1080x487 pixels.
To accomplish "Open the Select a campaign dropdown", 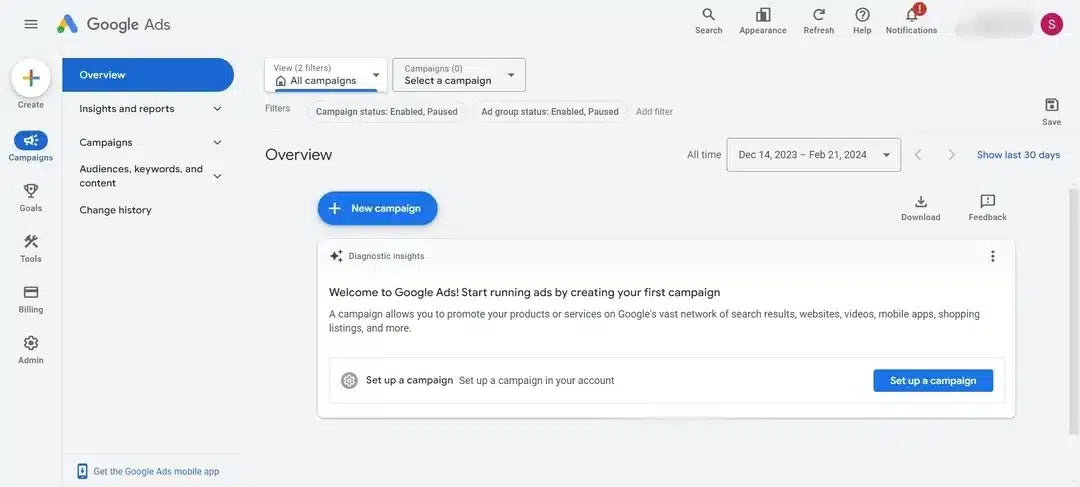I will tap(459, 74).
